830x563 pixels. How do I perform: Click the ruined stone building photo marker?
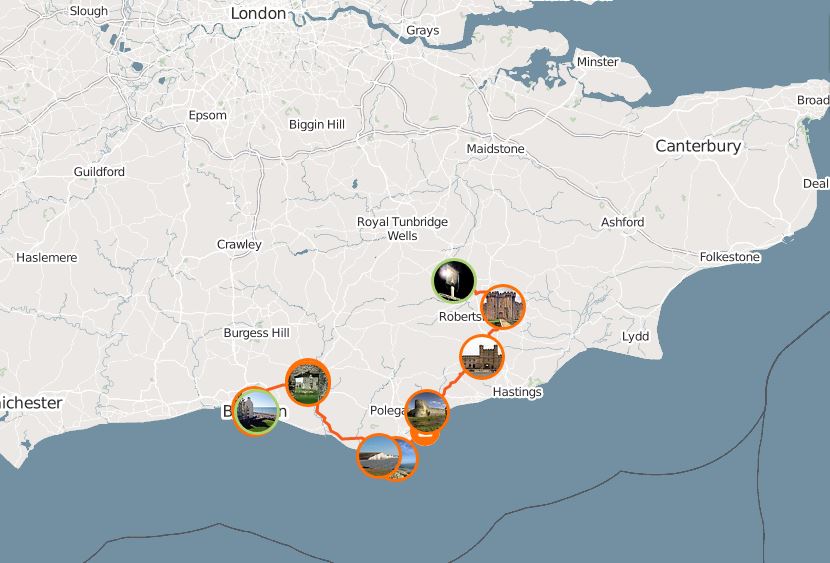pos(308,382)
